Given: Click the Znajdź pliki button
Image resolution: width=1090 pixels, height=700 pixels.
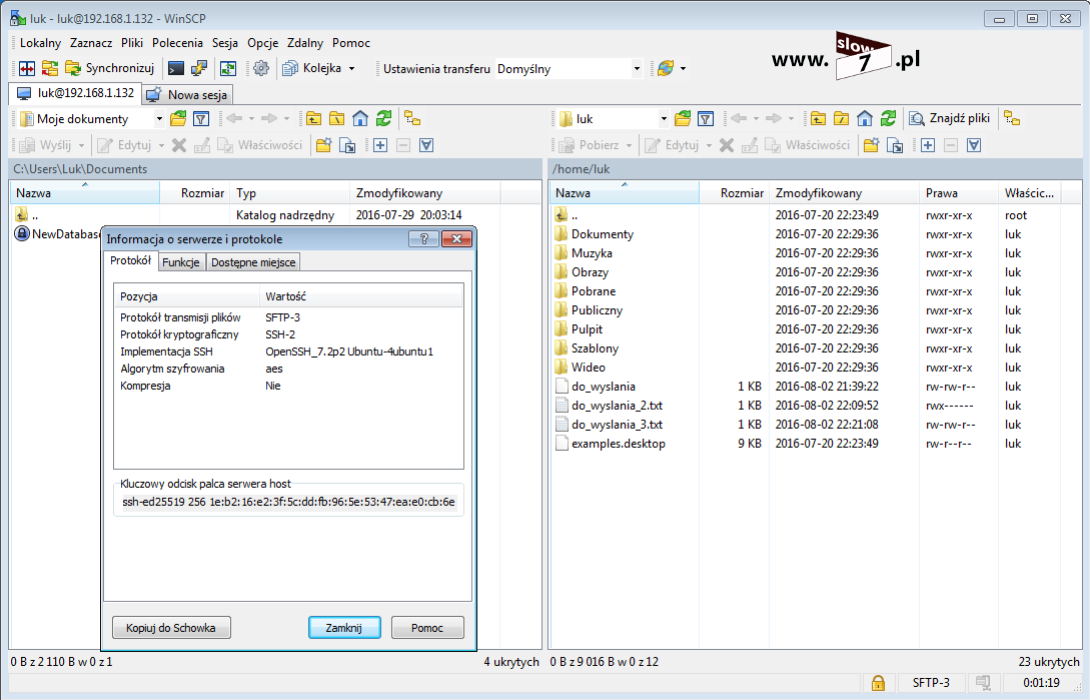Looking at the screenshot, I should (x=950, y=119).
